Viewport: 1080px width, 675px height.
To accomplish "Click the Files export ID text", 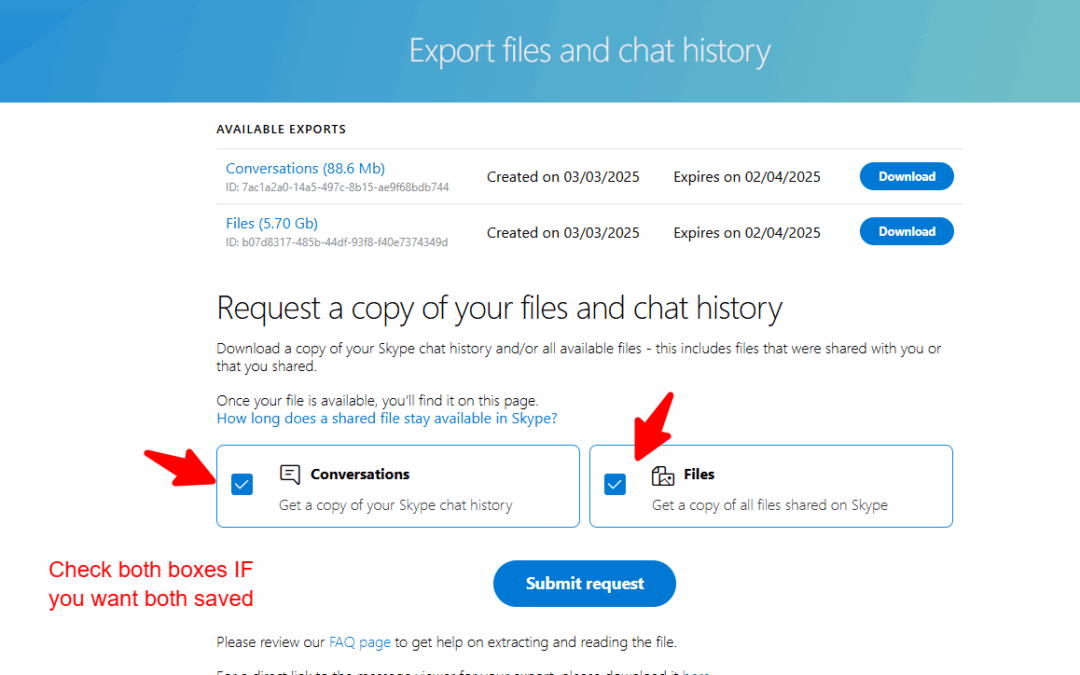I will click(337, 242).
